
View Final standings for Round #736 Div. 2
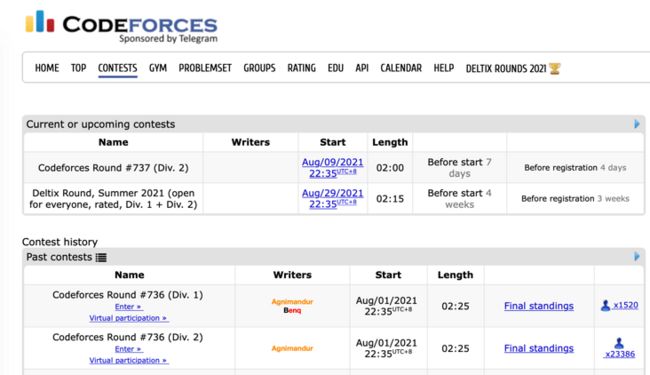coord(538,348)
